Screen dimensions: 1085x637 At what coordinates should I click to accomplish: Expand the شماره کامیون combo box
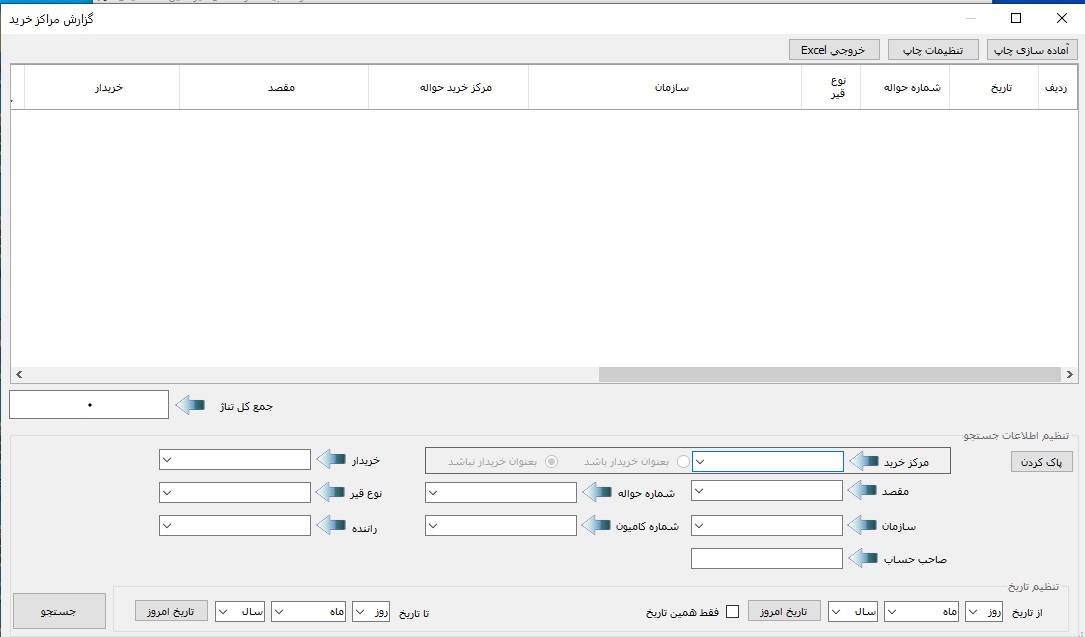pos(434,526)
